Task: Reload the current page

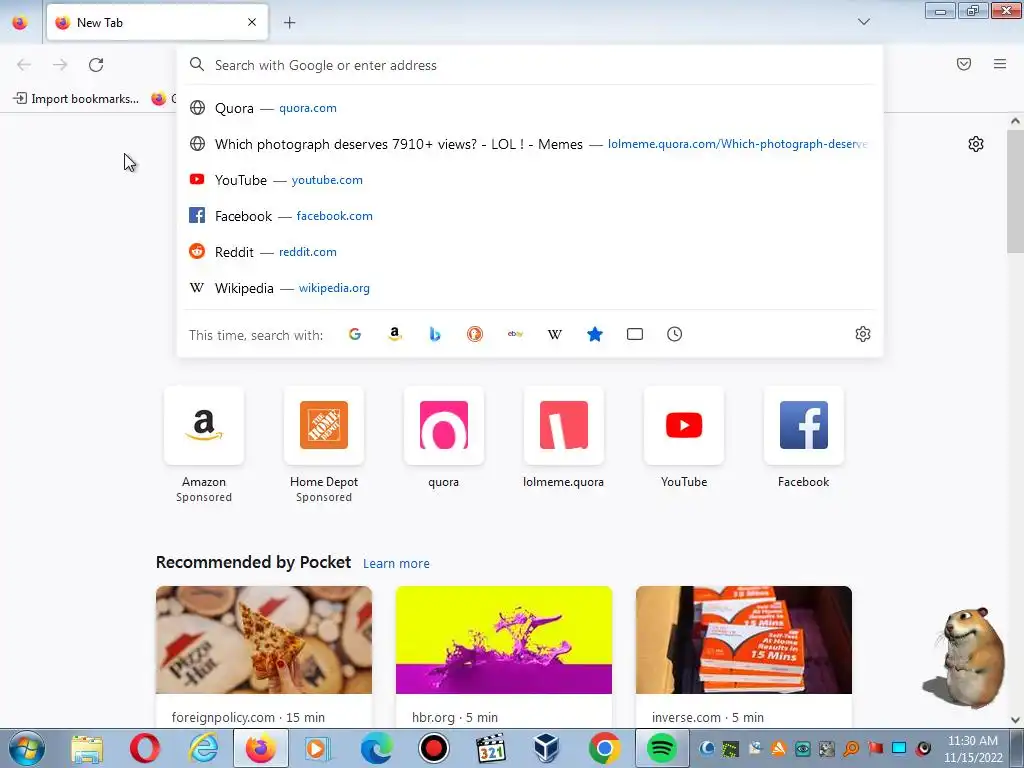Action: click(x=96, y=65)
